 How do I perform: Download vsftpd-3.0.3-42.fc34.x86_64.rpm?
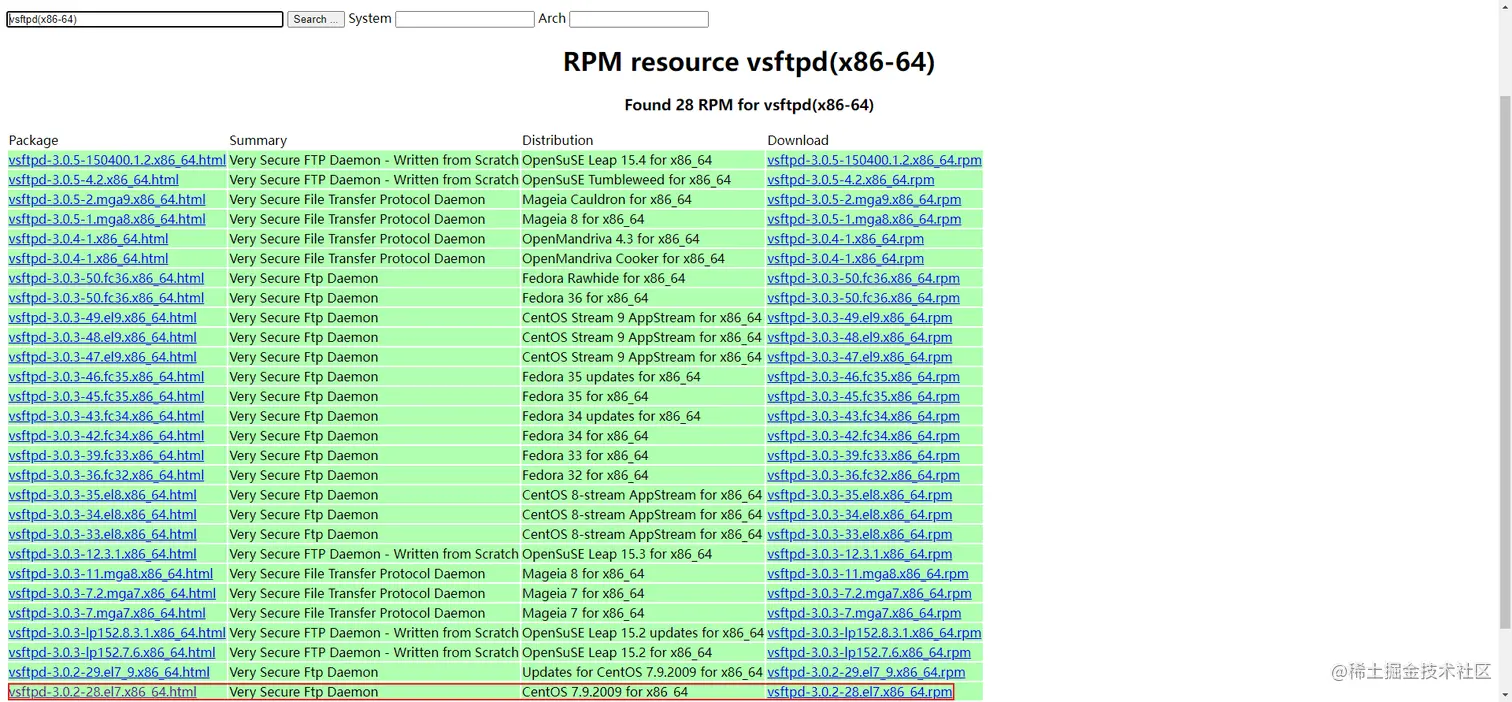coord(863,436)
